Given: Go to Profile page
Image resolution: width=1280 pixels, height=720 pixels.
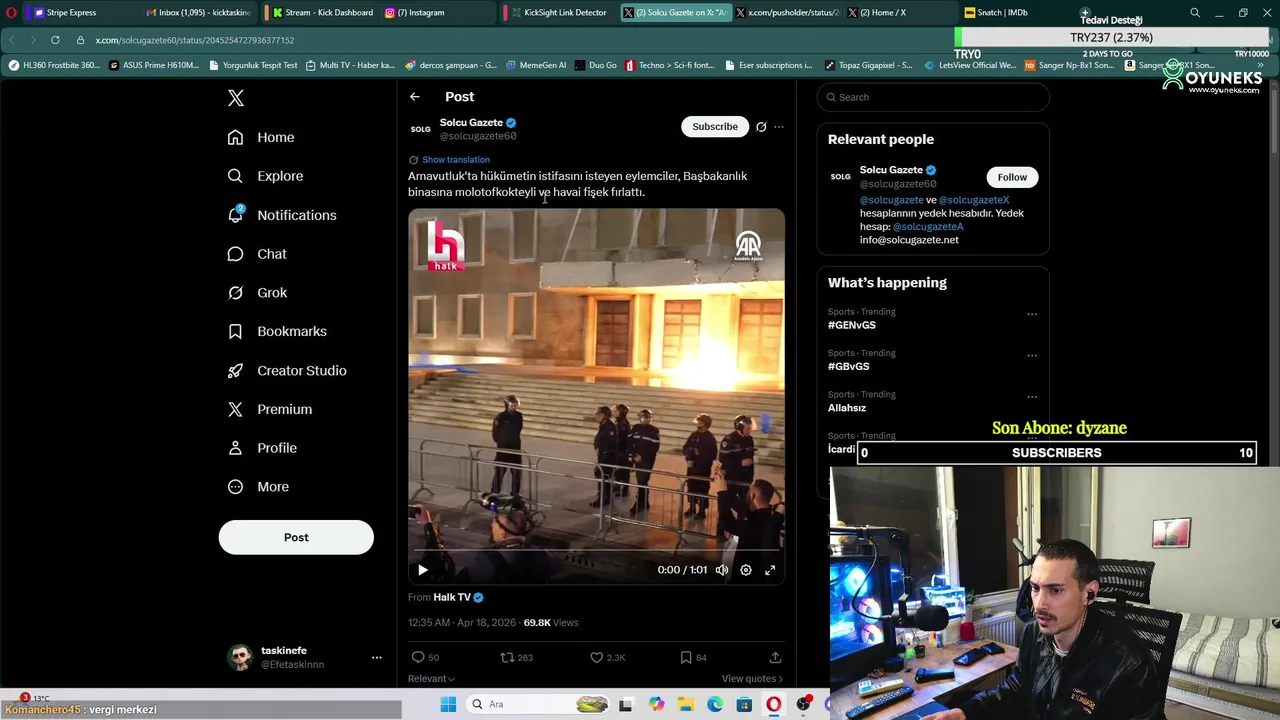Looking at the screenshot, I should (262, 448).
